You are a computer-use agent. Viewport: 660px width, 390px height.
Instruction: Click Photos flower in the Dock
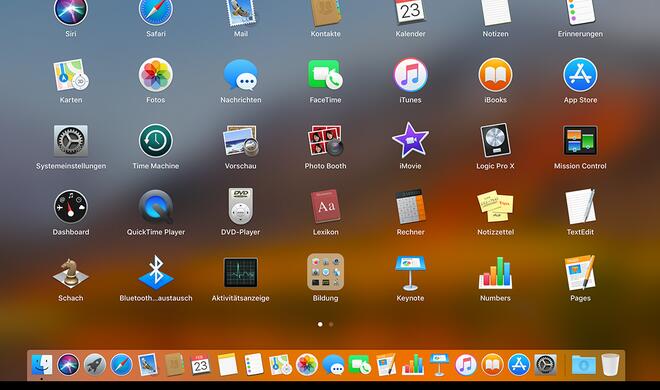click(307, 364)
